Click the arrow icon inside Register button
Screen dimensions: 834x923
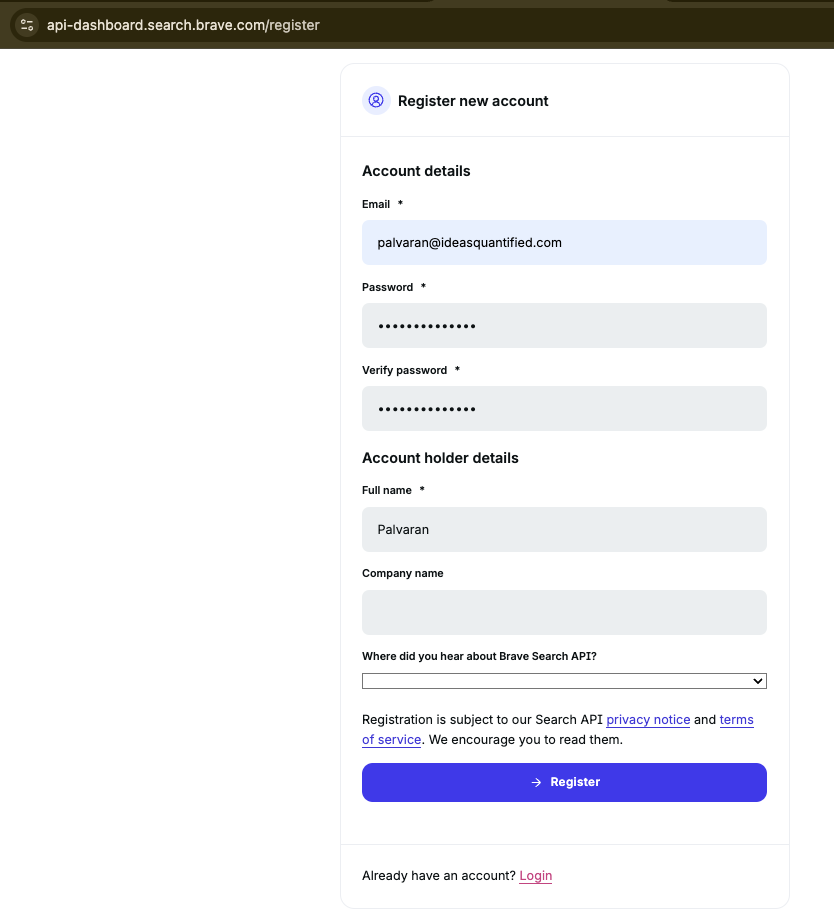tap(536, 782)
